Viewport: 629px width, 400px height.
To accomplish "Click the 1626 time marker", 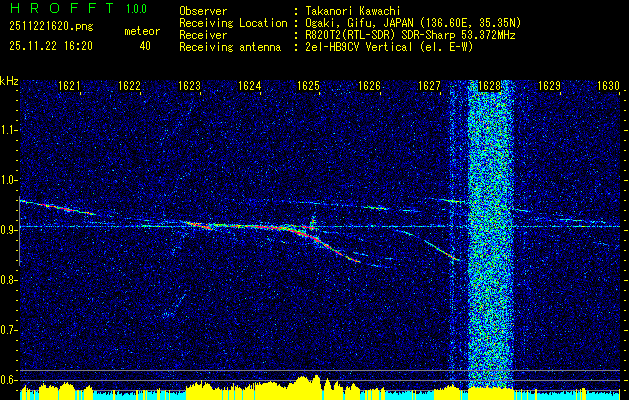I will coord(369,85).
